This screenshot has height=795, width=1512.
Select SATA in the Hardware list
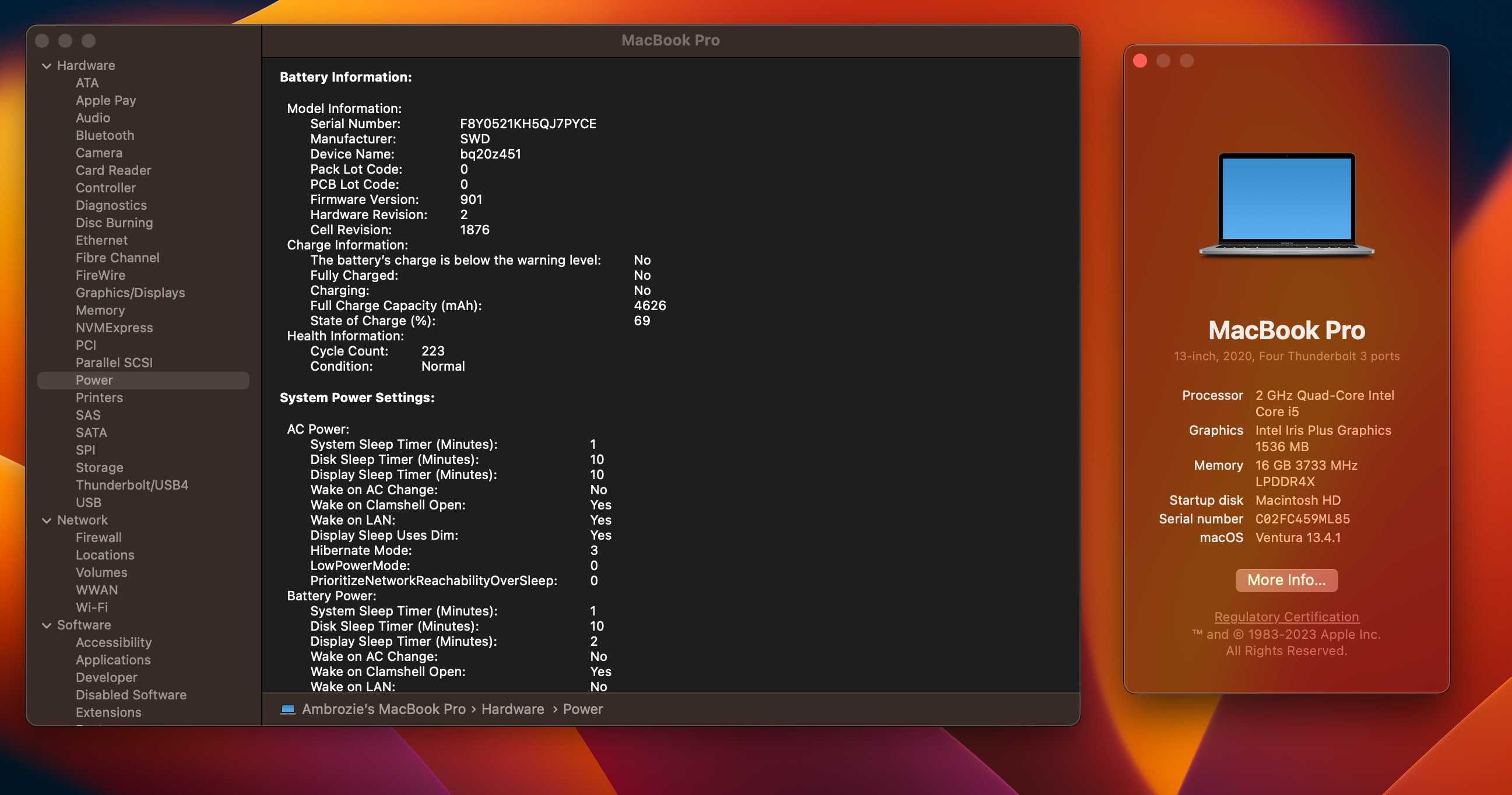92,433
